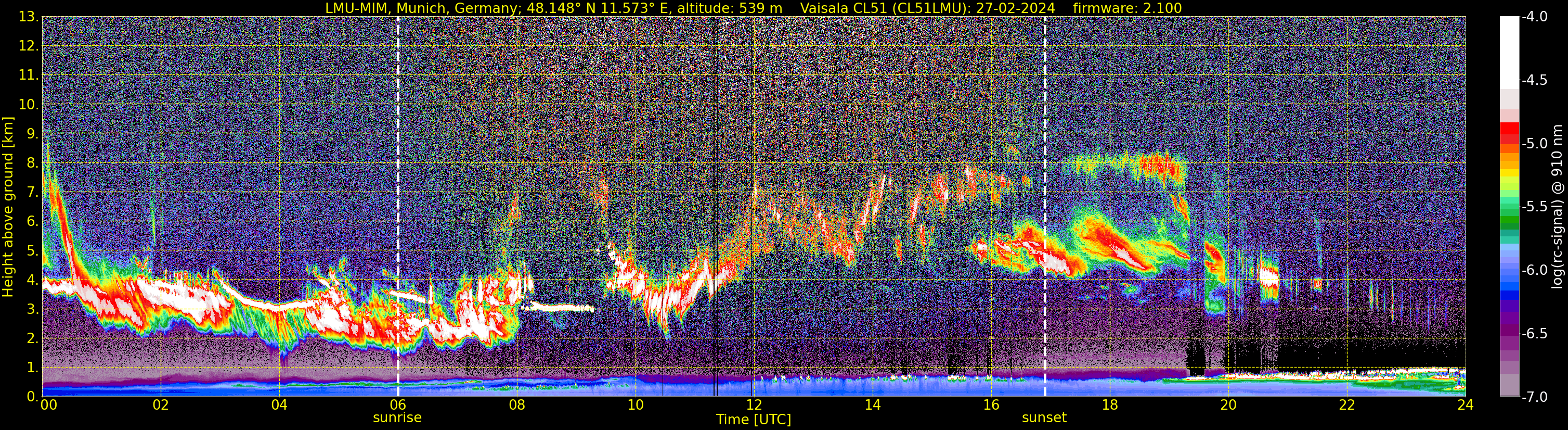1568x430 pixels.
Task: Click the height axis tick '5.'
Action: [x=33, y=251]
